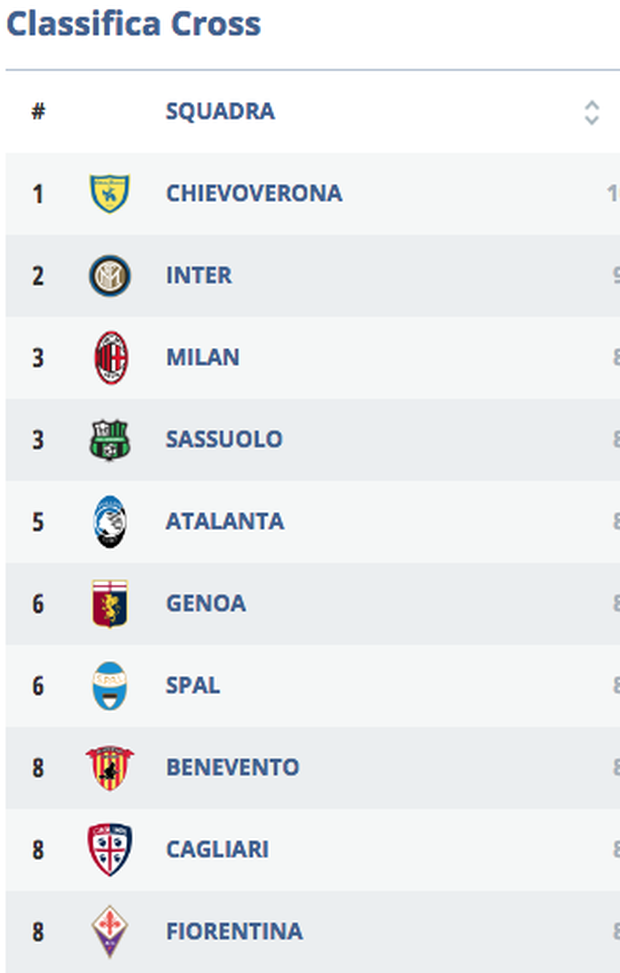This screenshot has width=620, height=973.
Task: Click the Cagliari team crest
Action: [109, 849]
